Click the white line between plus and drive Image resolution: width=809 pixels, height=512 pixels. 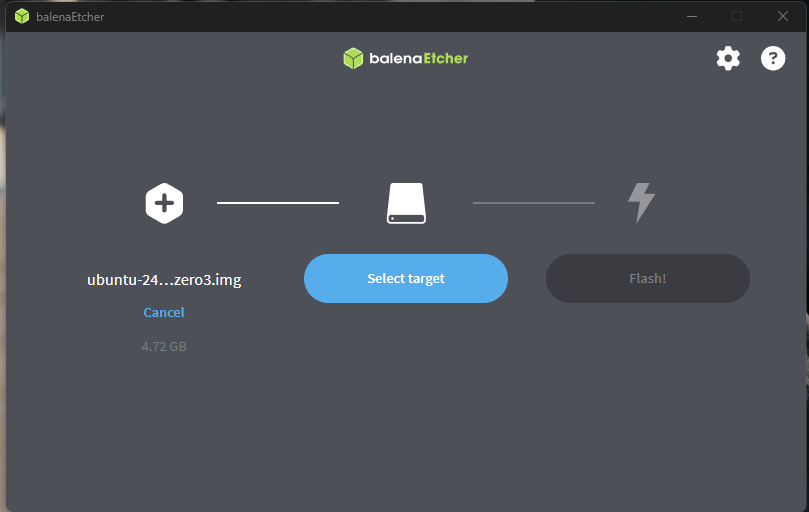click(278, 203)
